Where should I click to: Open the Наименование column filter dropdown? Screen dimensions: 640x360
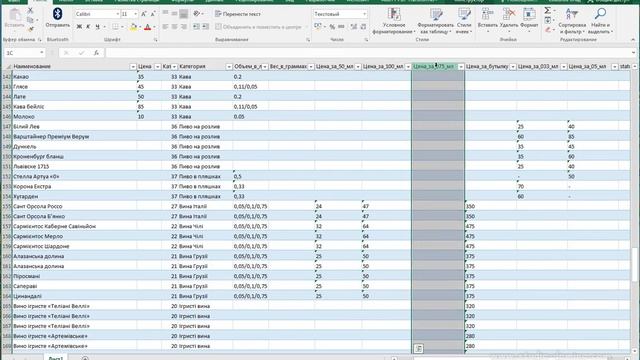(133, 67)
